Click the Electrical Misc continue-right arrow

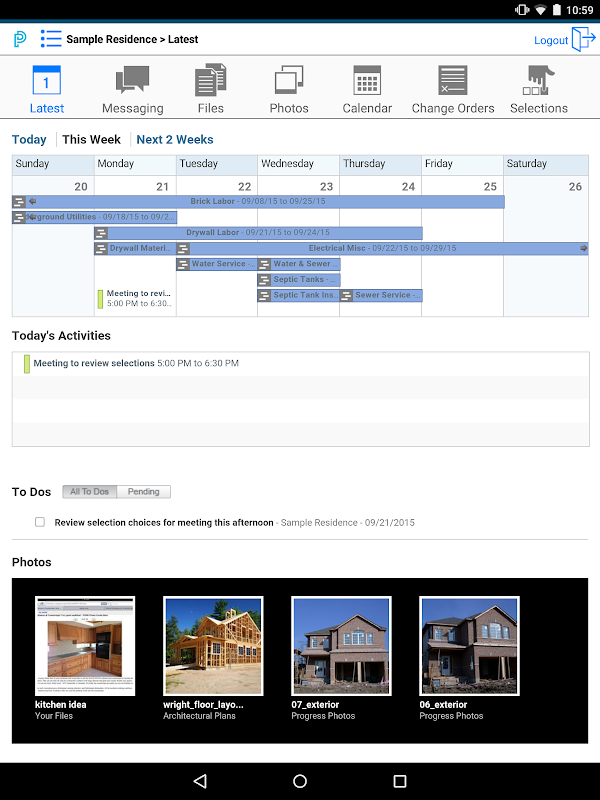pyautogui.click(x=583, y=248)
